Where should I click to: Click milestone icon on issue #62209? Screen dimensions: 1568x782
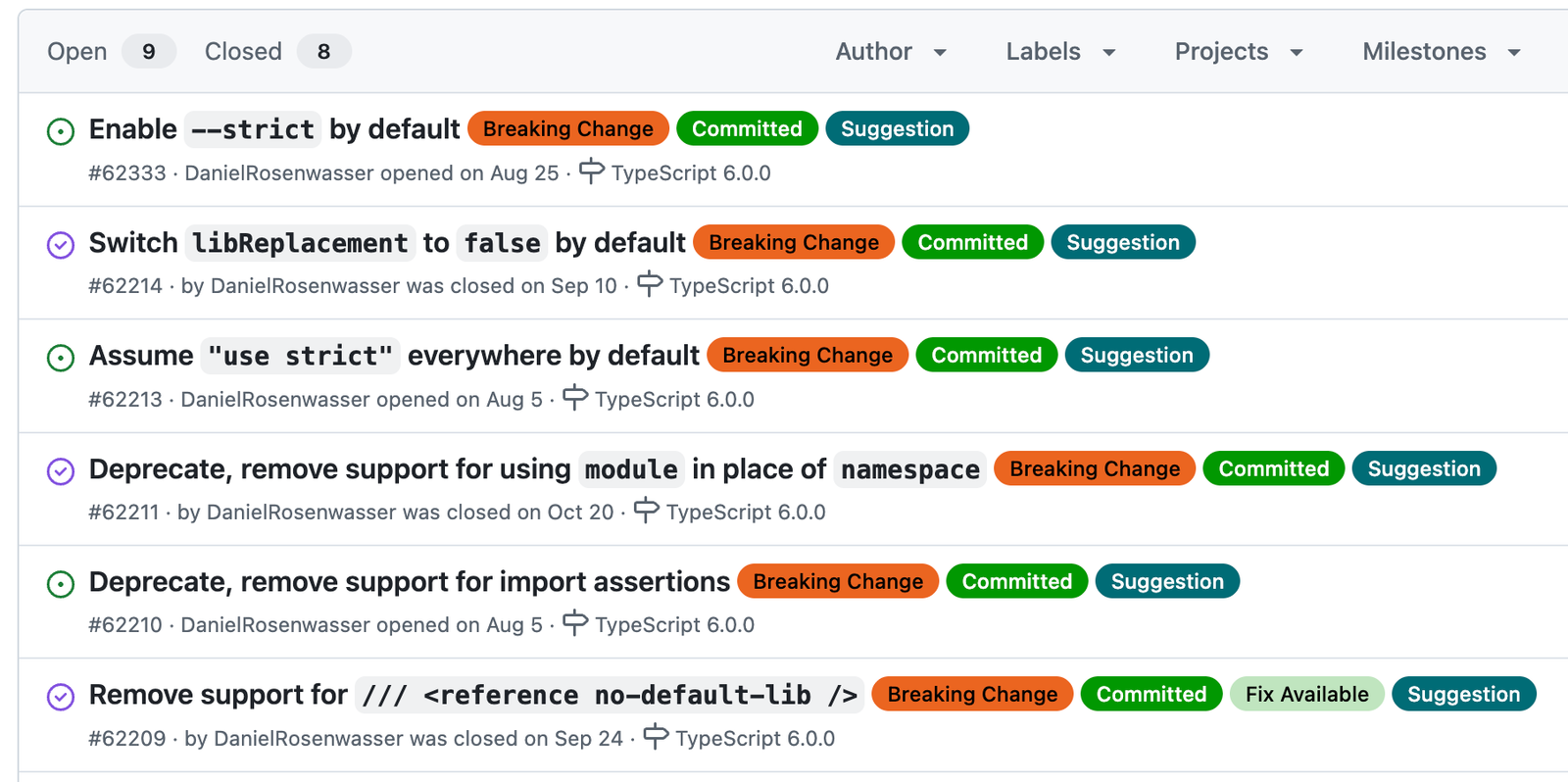tap(656, 737)
